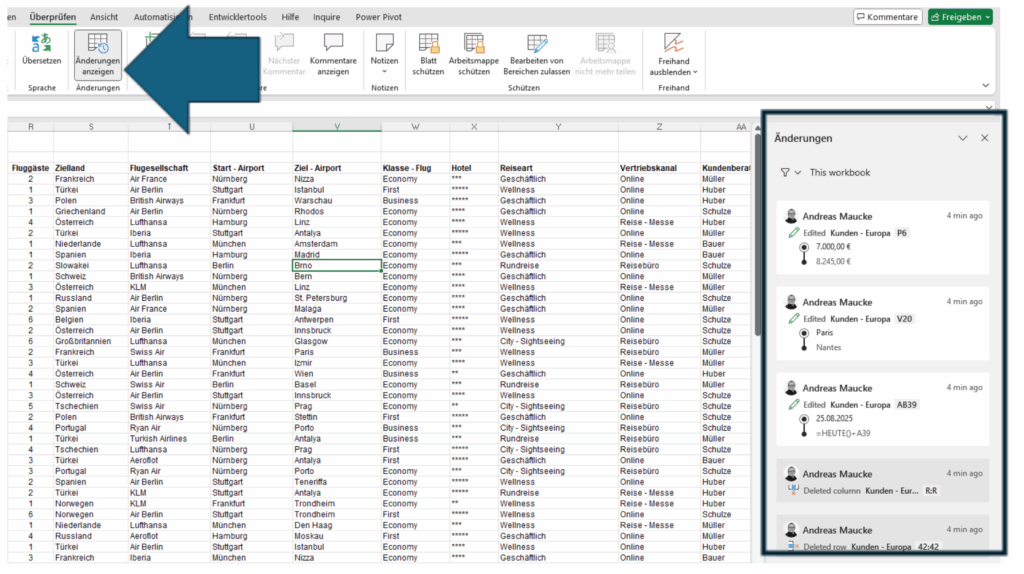Click Kommentare anzeigen ribbon button
Viewport: 1024px width, 574px height.
(x=333, y=54)
